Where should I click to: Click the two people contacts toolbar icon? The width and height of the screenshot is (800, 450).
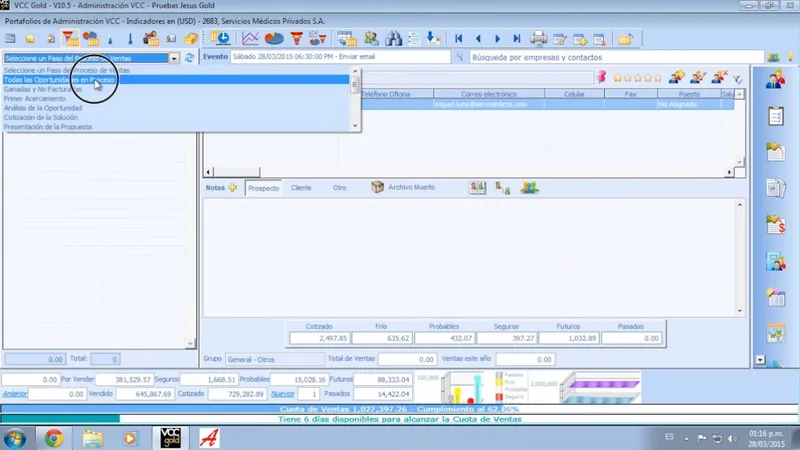point(371,39)
